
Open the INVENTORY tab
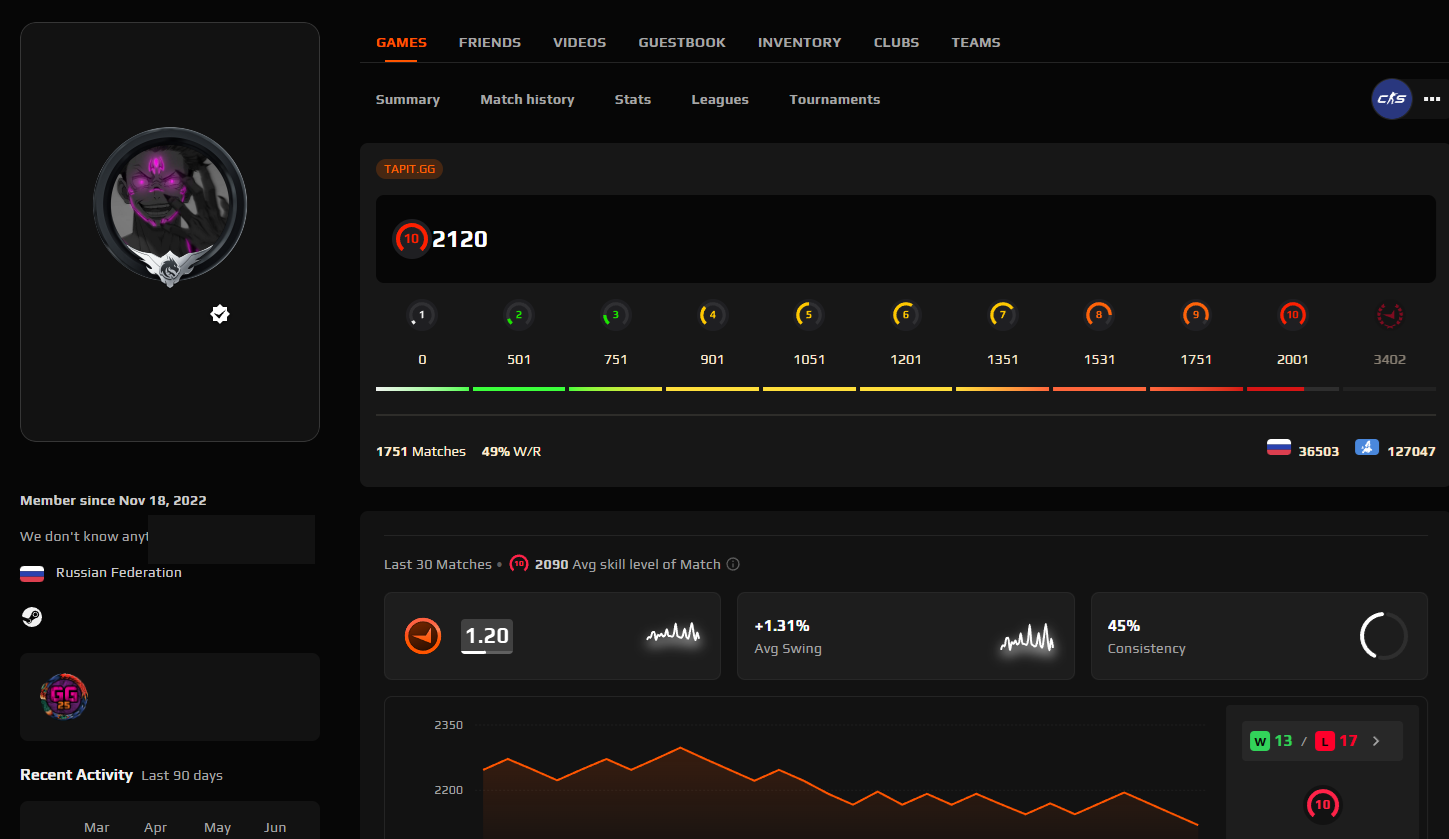[800, 42]
